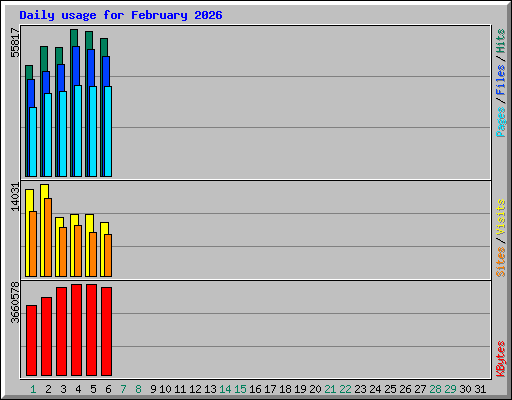
Task: Click the orange Sites bar for day 3
Action: (63, 252)
